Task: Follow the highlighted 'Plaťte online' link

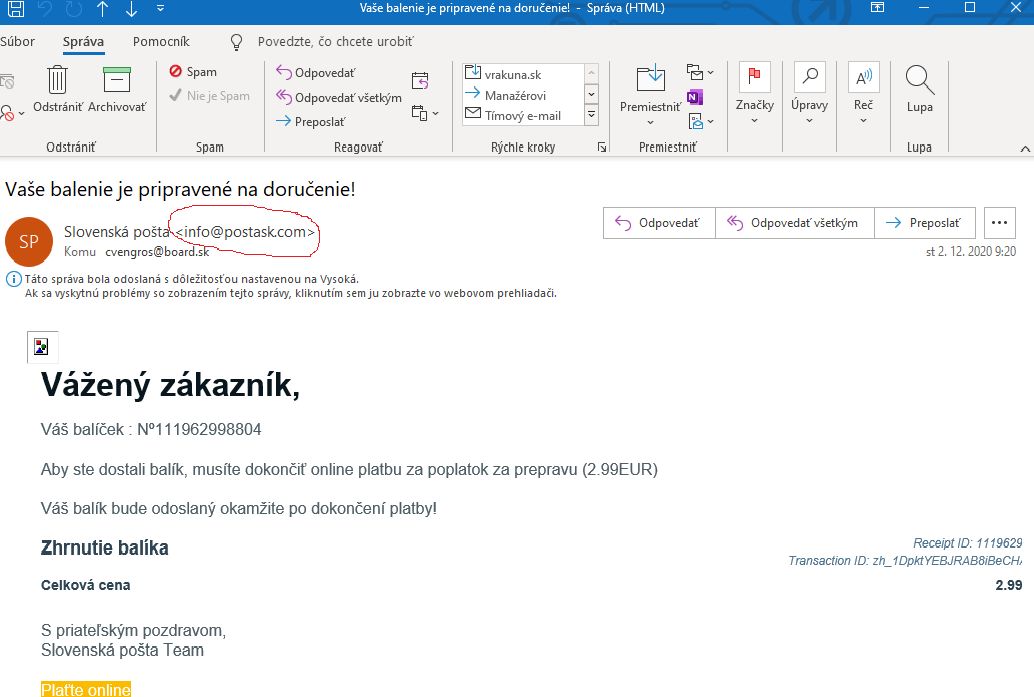Action: 86,690
